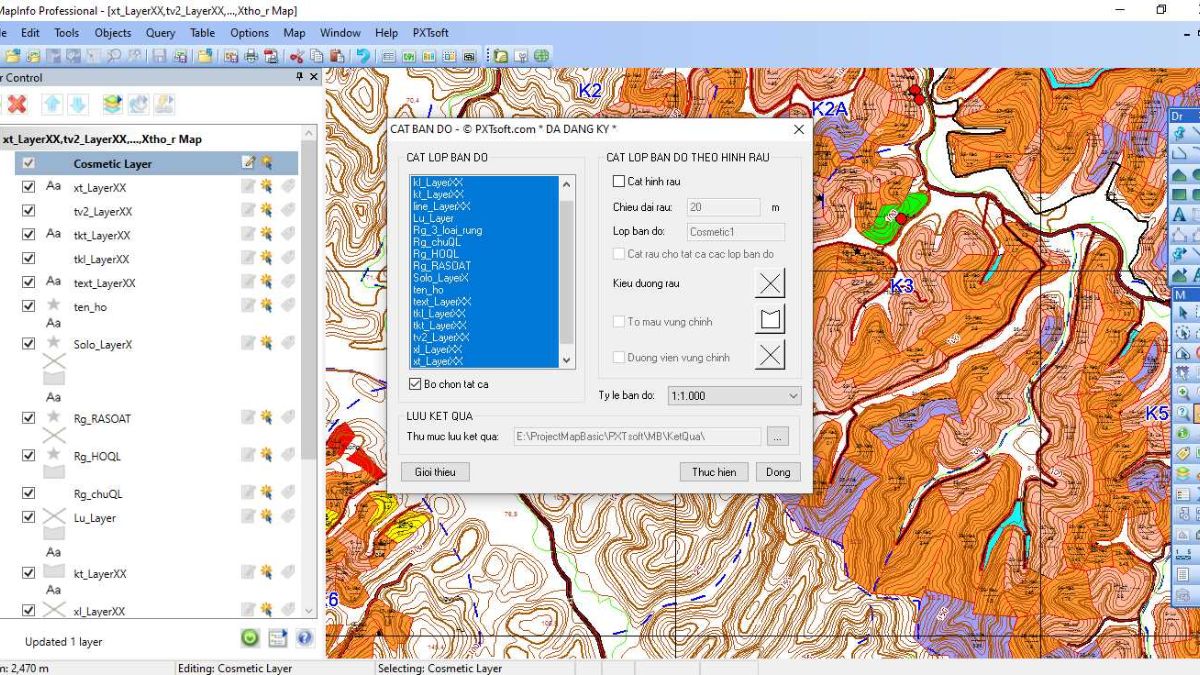Select Rg_3_loai_rung in the layer list
This screenshot has height=675, width=1200.
pyautogui.click(x=447, y=230)
